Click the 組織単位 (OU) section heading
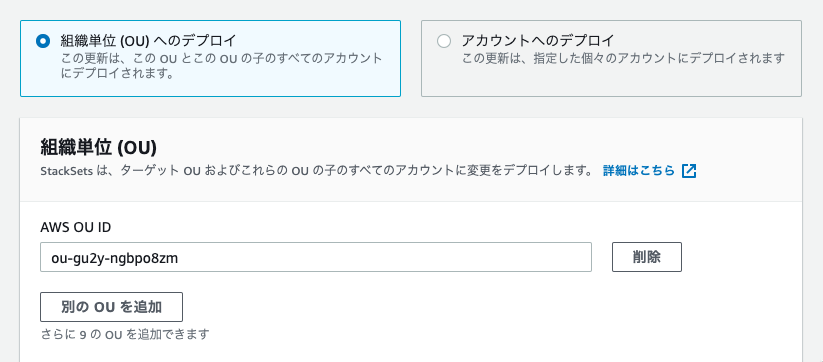The width and height of the screenshot is (823, 362). click(99, 148)
